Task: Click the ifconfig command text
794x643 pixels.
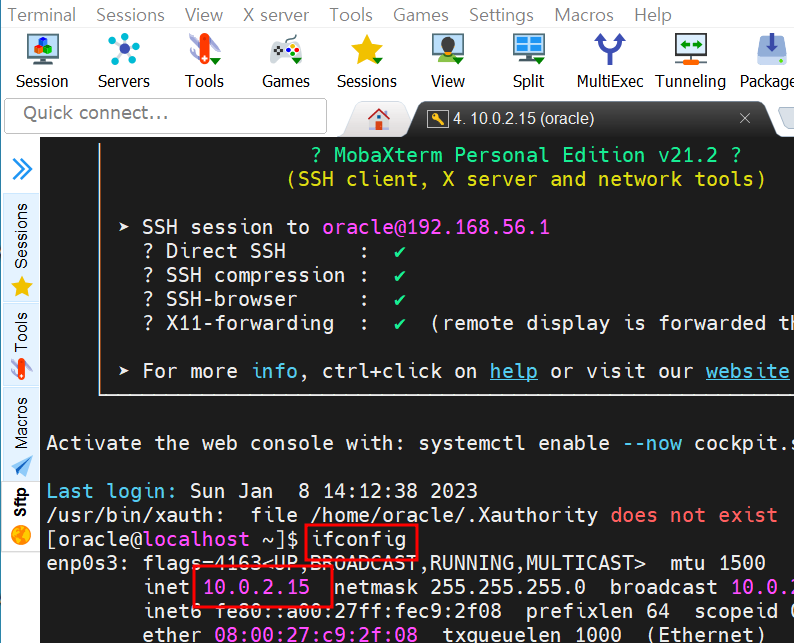Action: (x=359, y=539)
